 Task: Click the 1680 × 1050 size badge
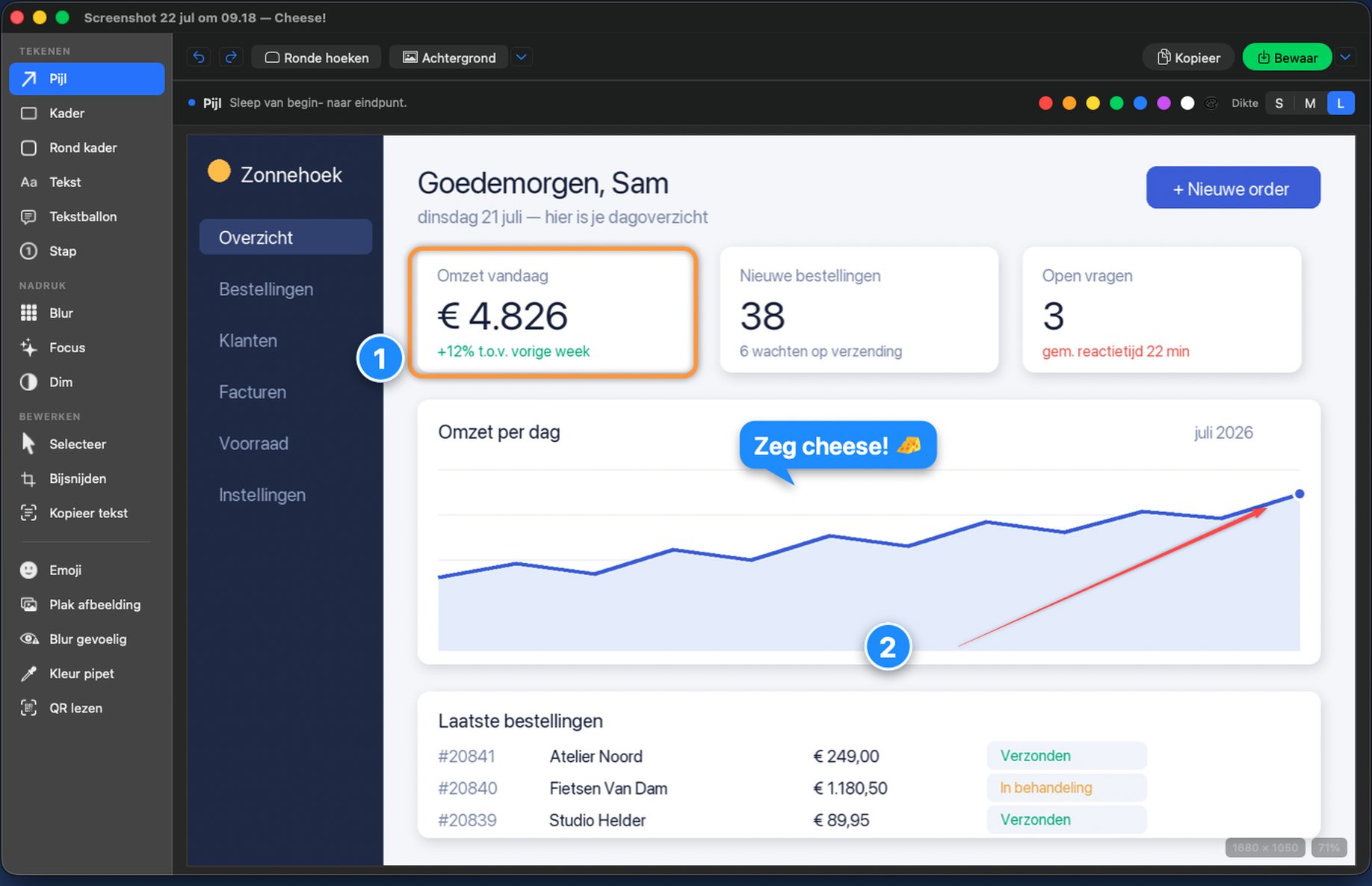pyautogui.click(x=1264, y=847)
